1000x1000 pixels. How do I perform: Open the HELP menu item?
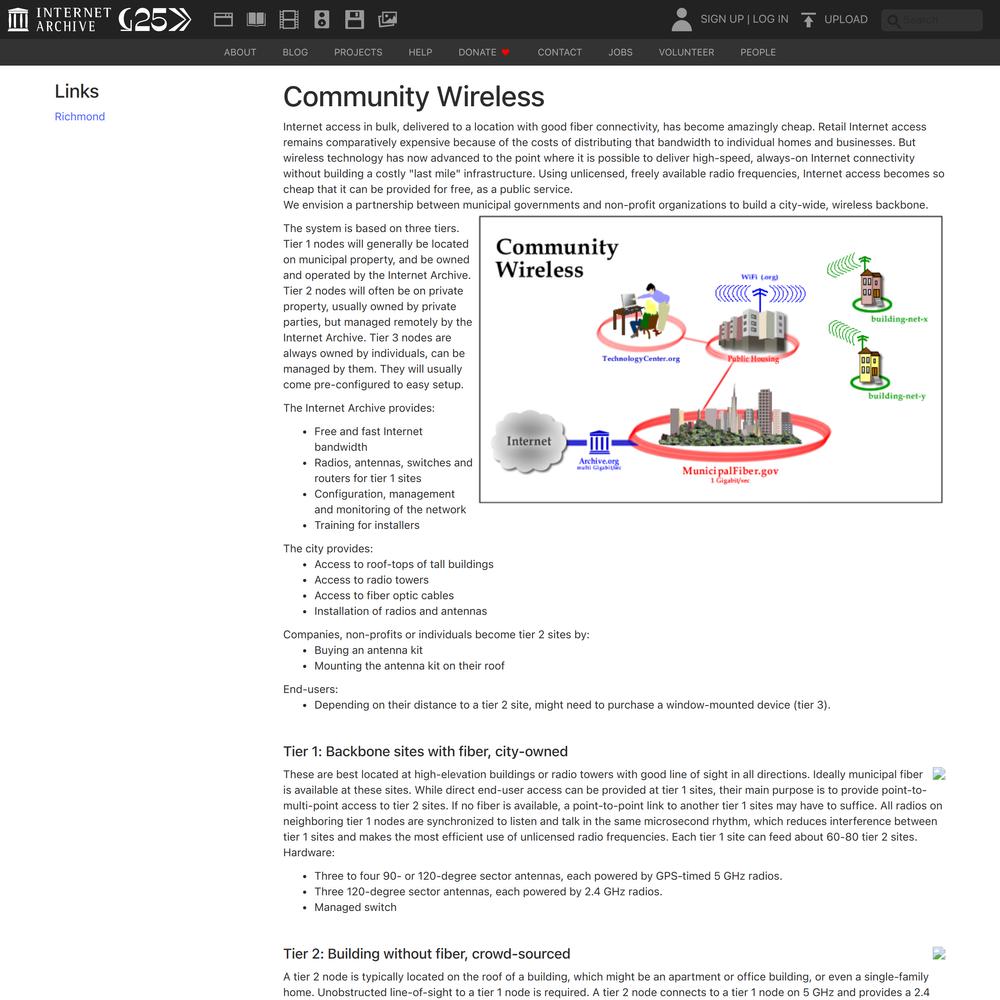pos(420,52)
